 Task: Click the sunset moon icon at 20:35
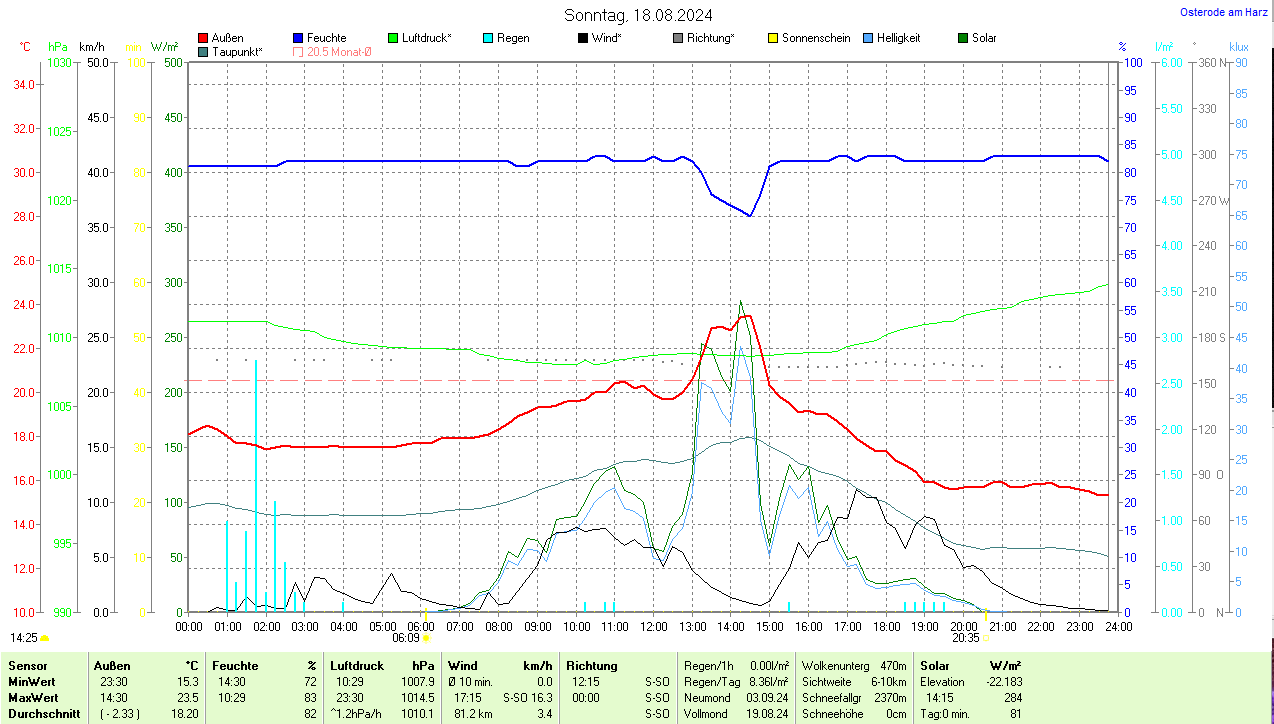coord(986,637)
